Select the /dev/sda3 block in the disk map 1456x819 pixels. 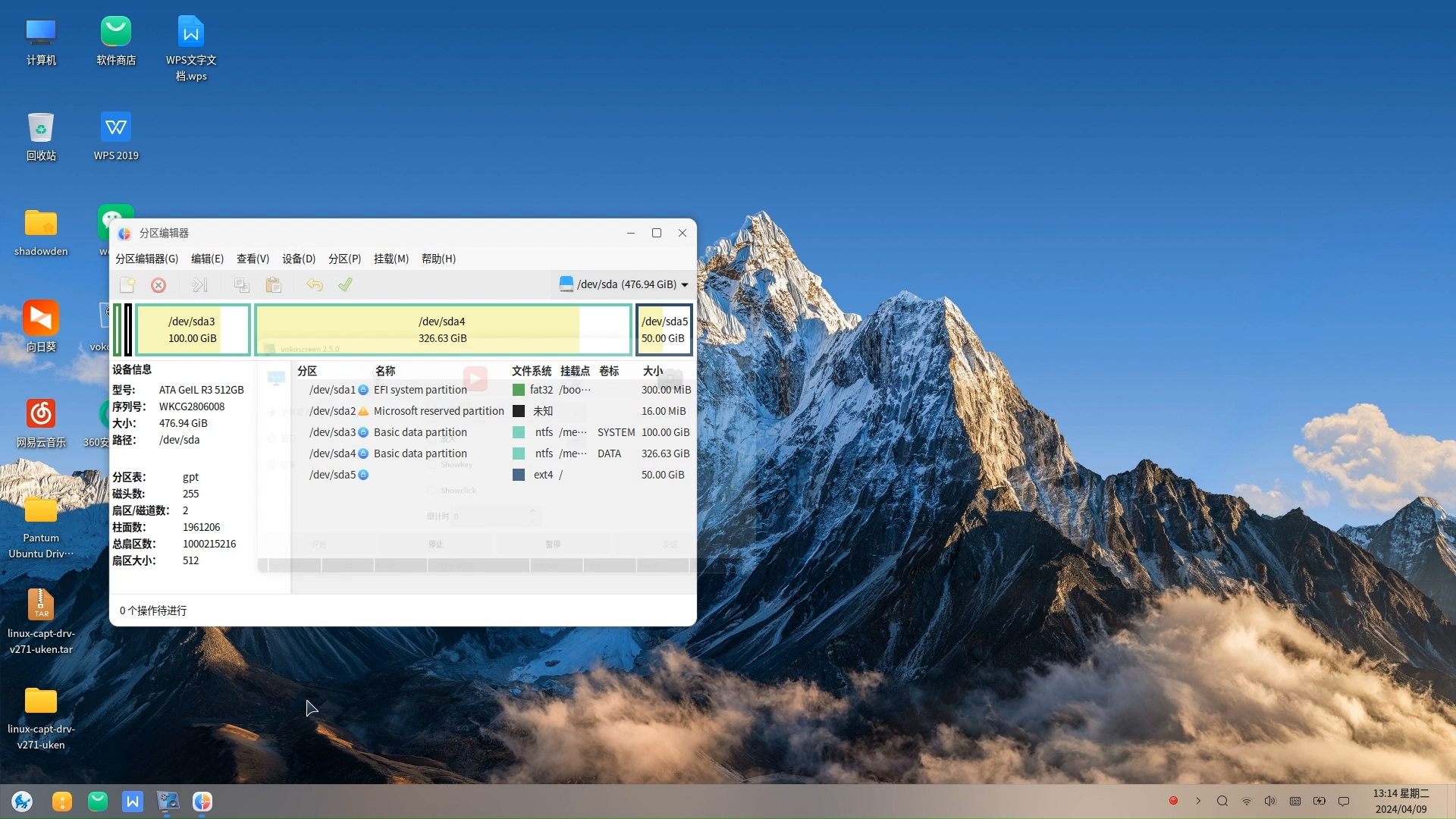193,330
